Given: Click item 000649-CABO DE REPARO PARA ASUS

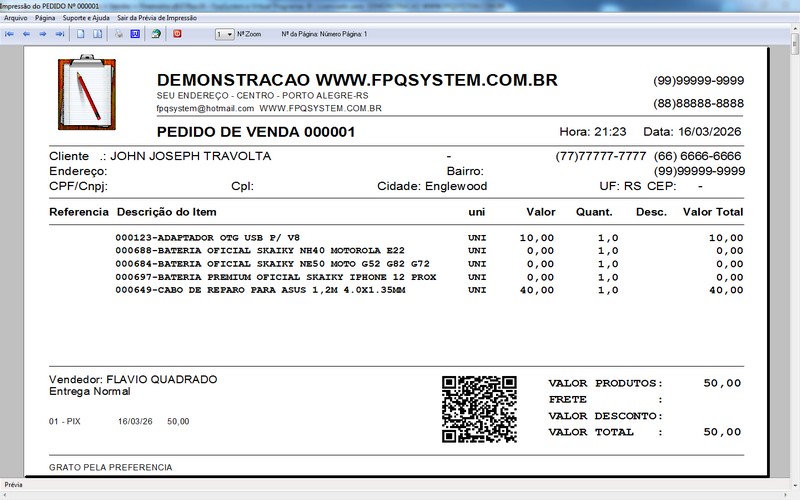Looking at the screenshot, I should 260,290.
